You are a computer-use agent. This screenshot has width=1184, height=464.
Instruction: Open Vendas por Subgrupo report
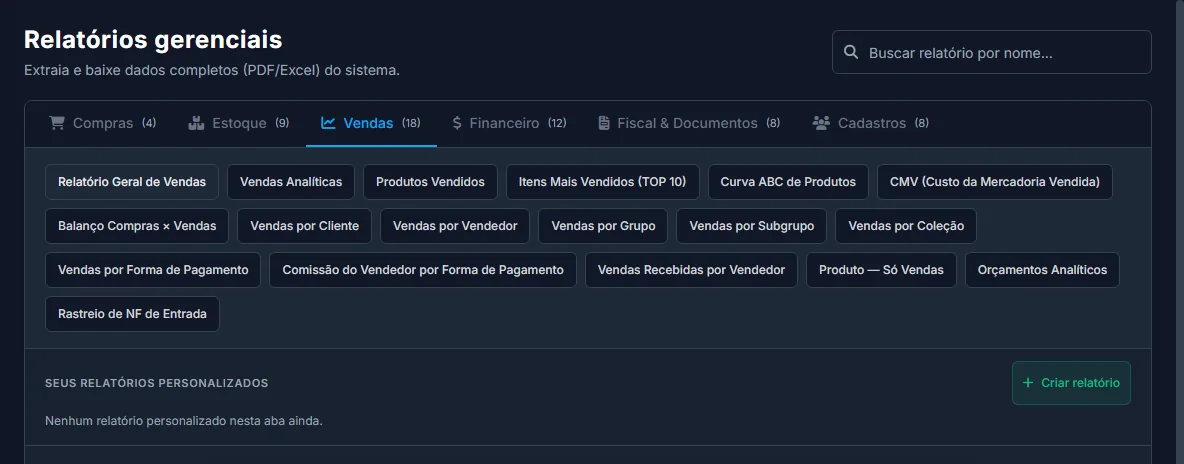click(751, 226)
